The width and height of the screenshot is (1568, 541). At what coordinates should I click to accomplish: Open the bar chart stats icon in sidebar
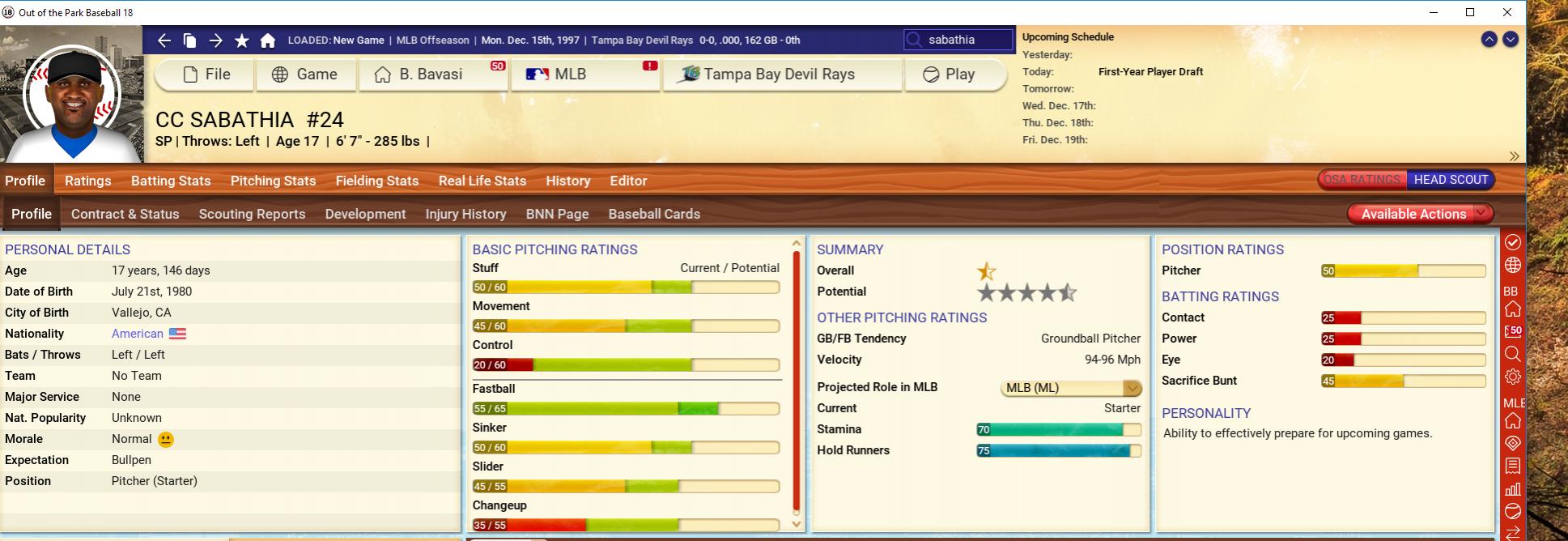click(x=1512, y=488)
